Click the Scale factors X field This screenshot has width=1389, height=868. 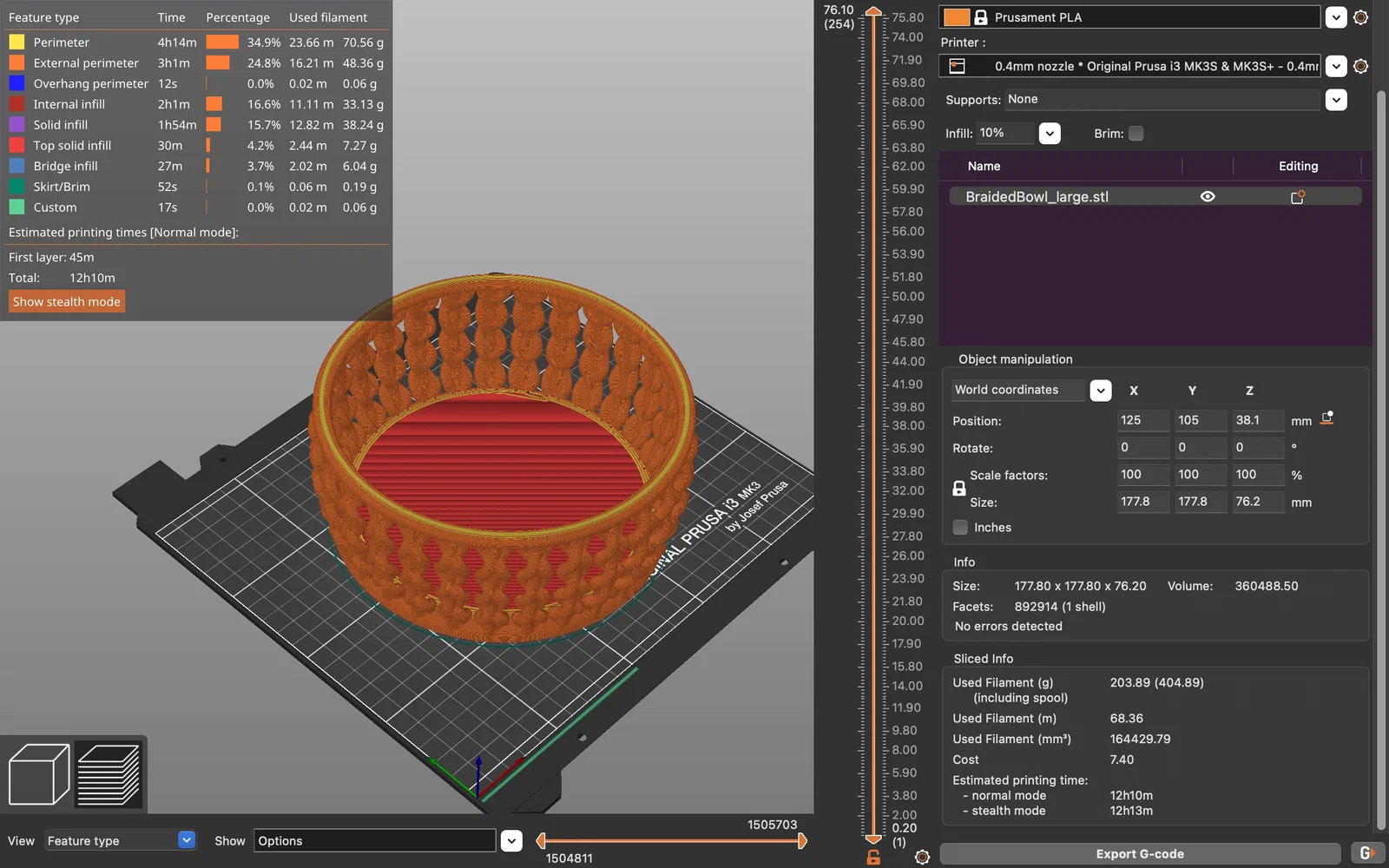(1143, 475)
